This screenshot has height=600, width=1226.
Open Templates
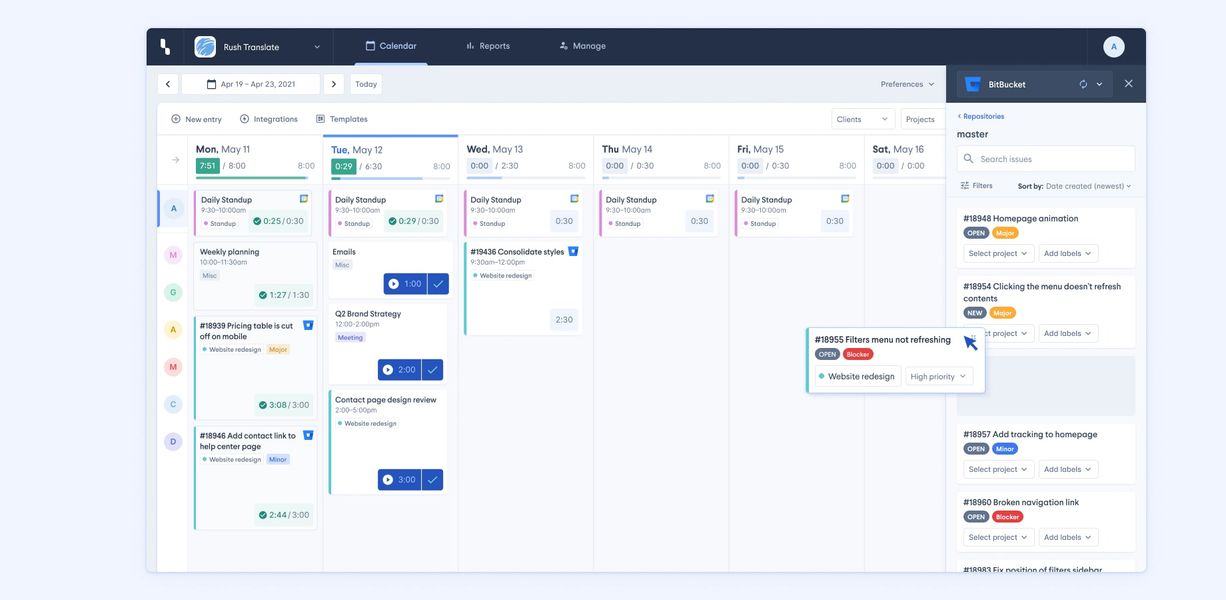[342, 119]
